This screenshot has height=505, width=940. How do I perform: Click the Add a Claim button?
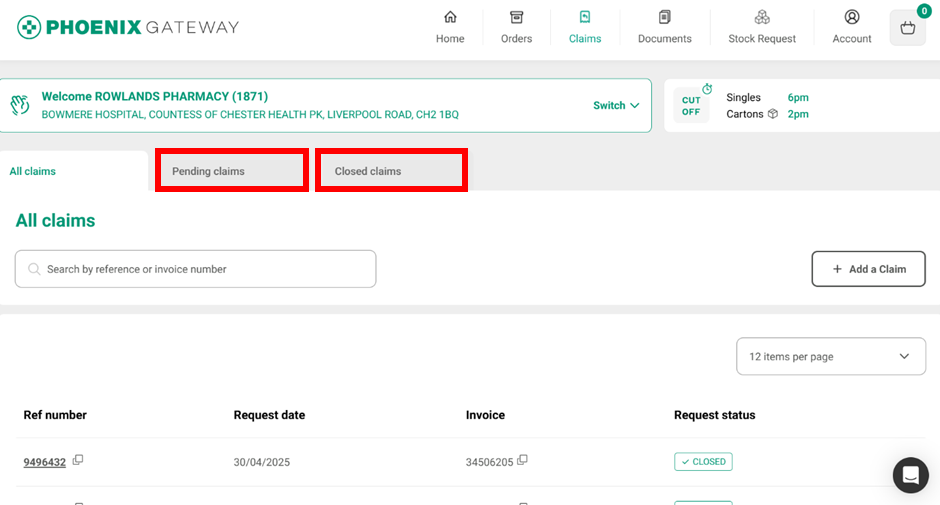(868, 269)
